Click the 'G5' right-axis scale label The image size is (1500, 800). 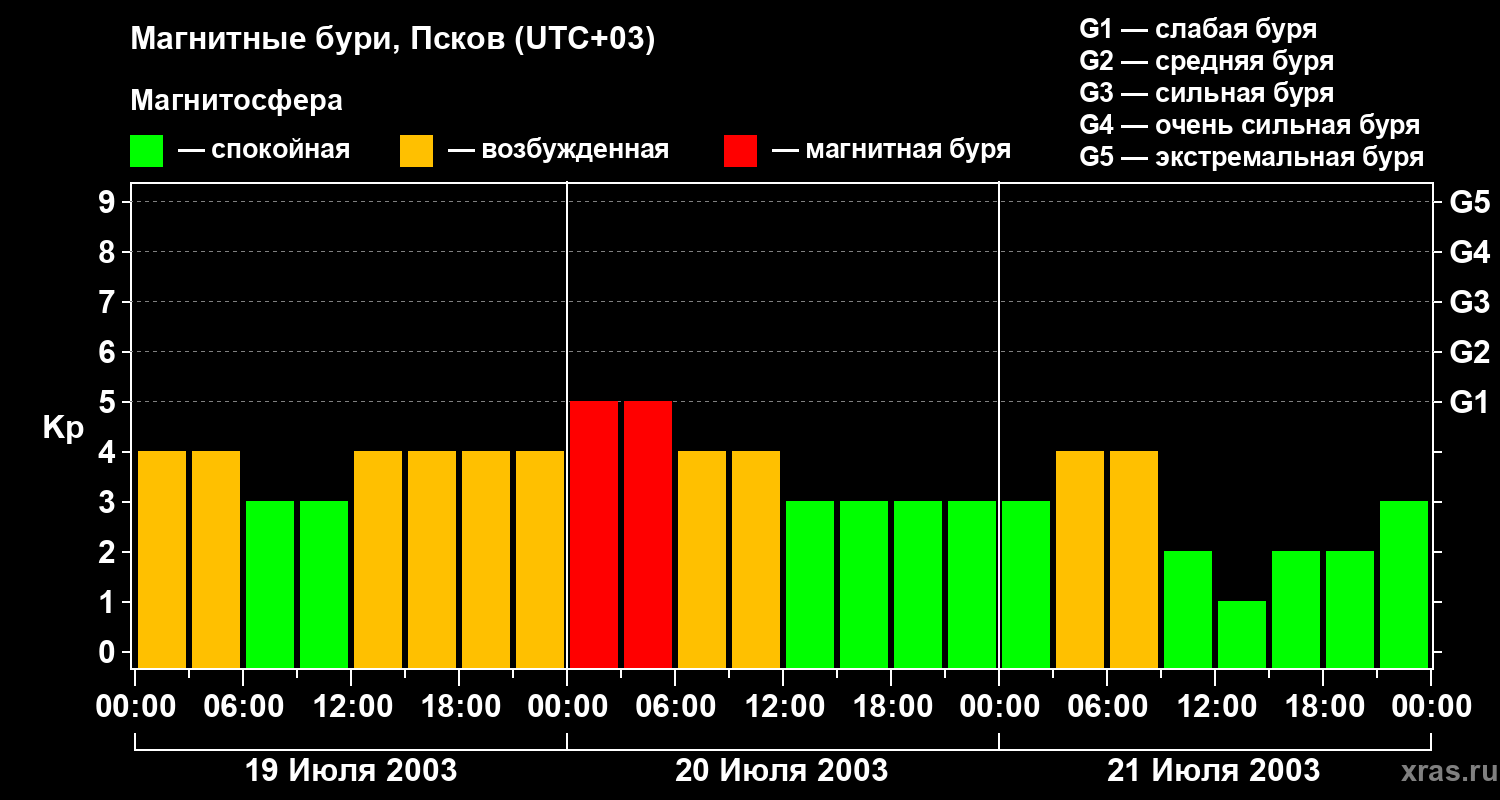click(x=1469, y=202)
